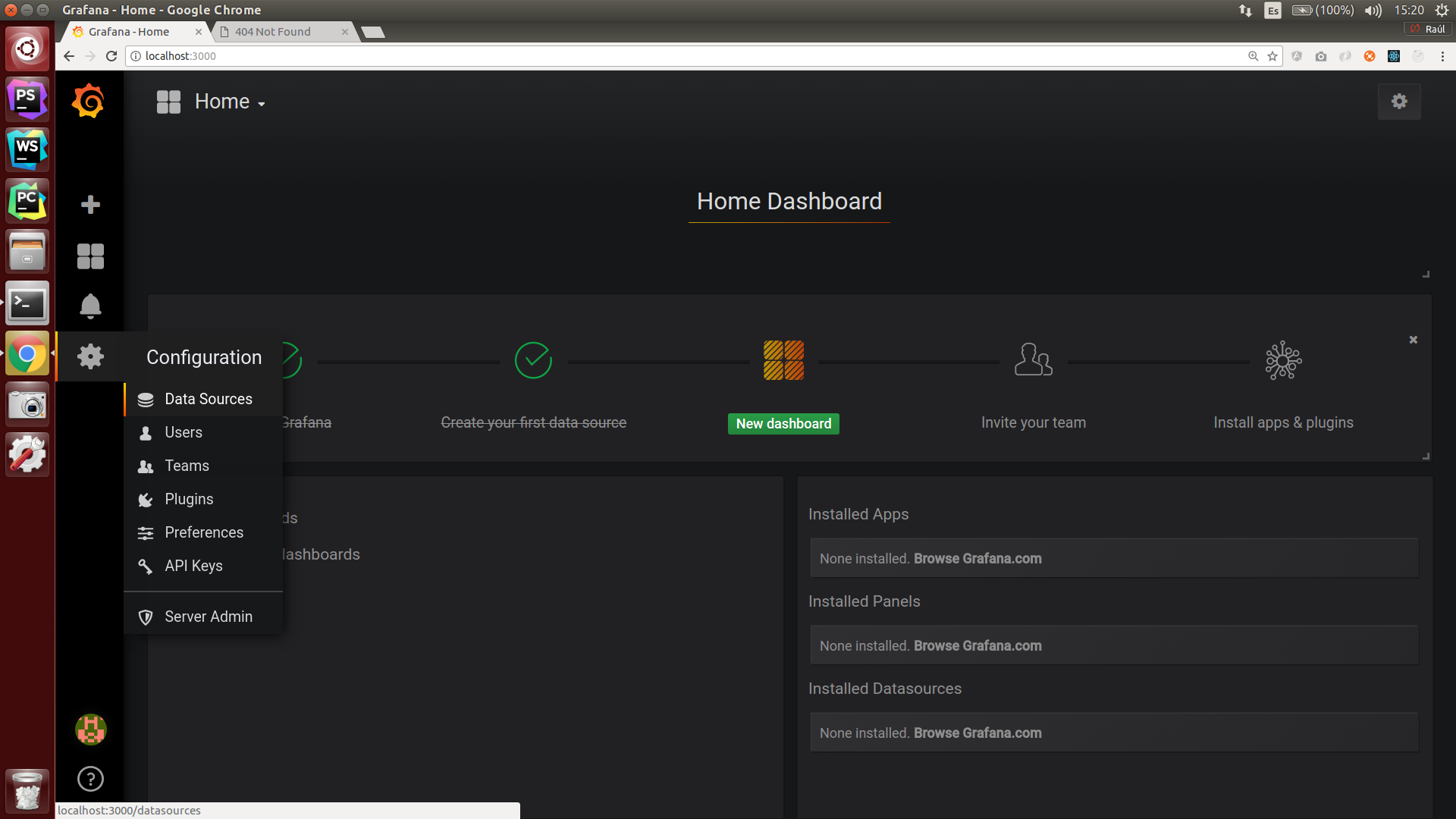Click the Install apps & plugins icon
1456x819 pixels.
[x=1283, y=360]
